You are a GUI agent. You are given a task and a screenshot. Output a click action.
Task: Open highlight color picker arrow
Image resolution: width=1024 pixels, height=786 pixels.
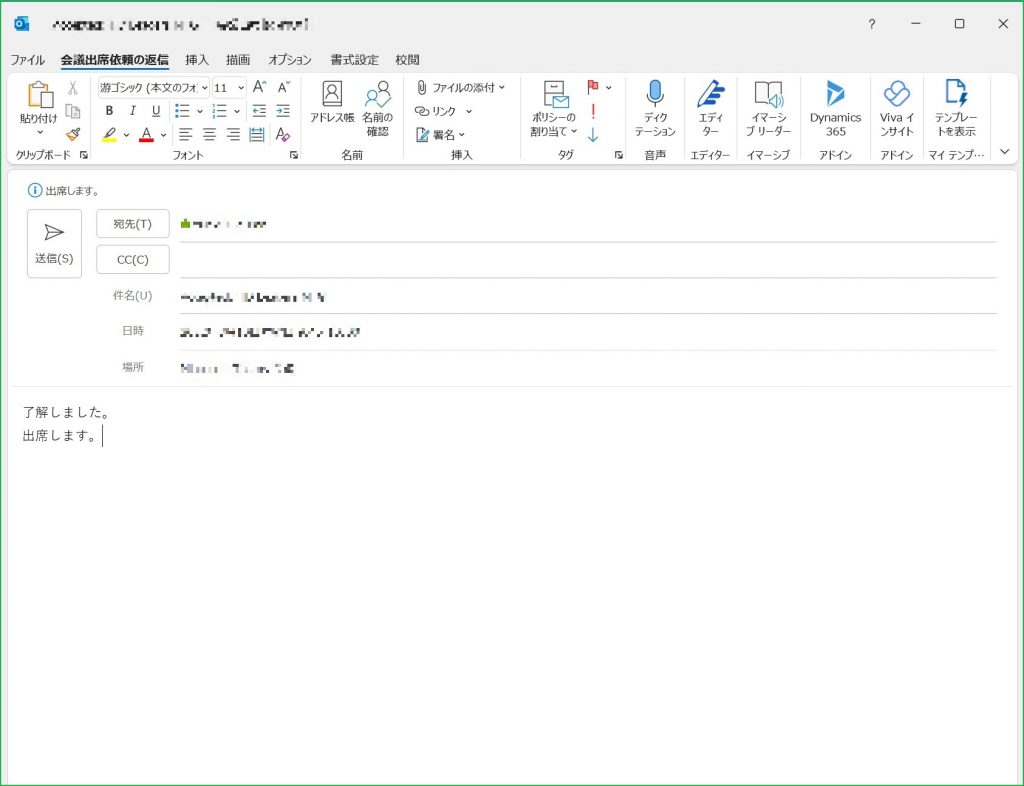pos(126,135)
